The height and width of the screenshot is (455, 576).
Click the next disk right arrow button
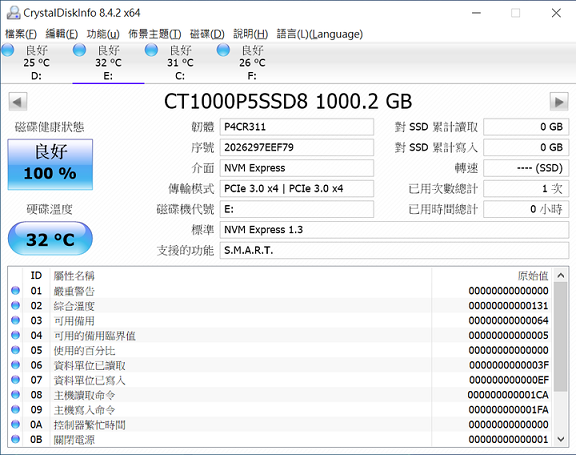(559, 102)
